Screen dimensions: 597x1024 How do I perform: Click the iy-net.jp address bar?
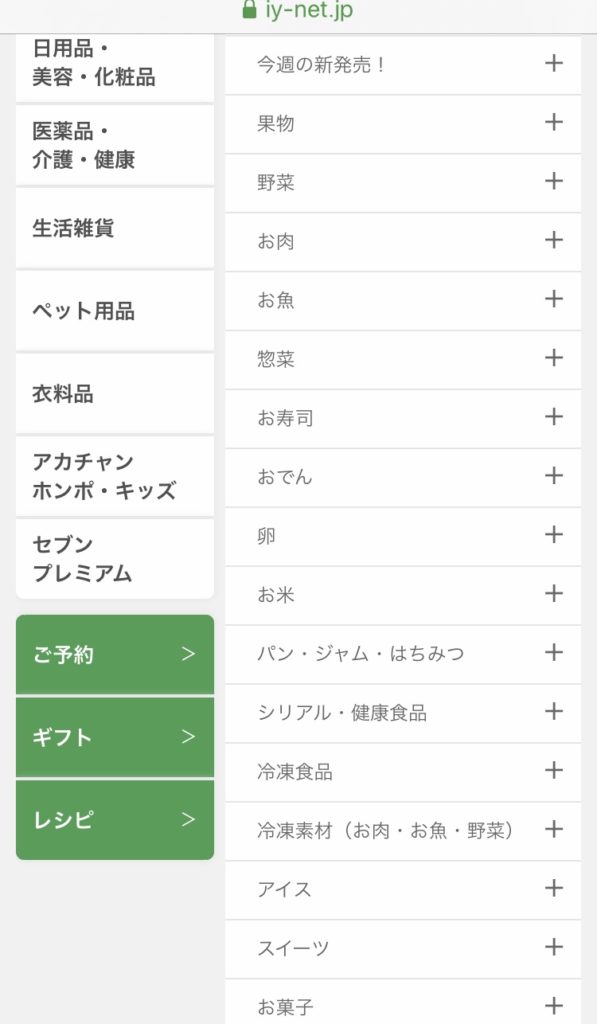298,10
